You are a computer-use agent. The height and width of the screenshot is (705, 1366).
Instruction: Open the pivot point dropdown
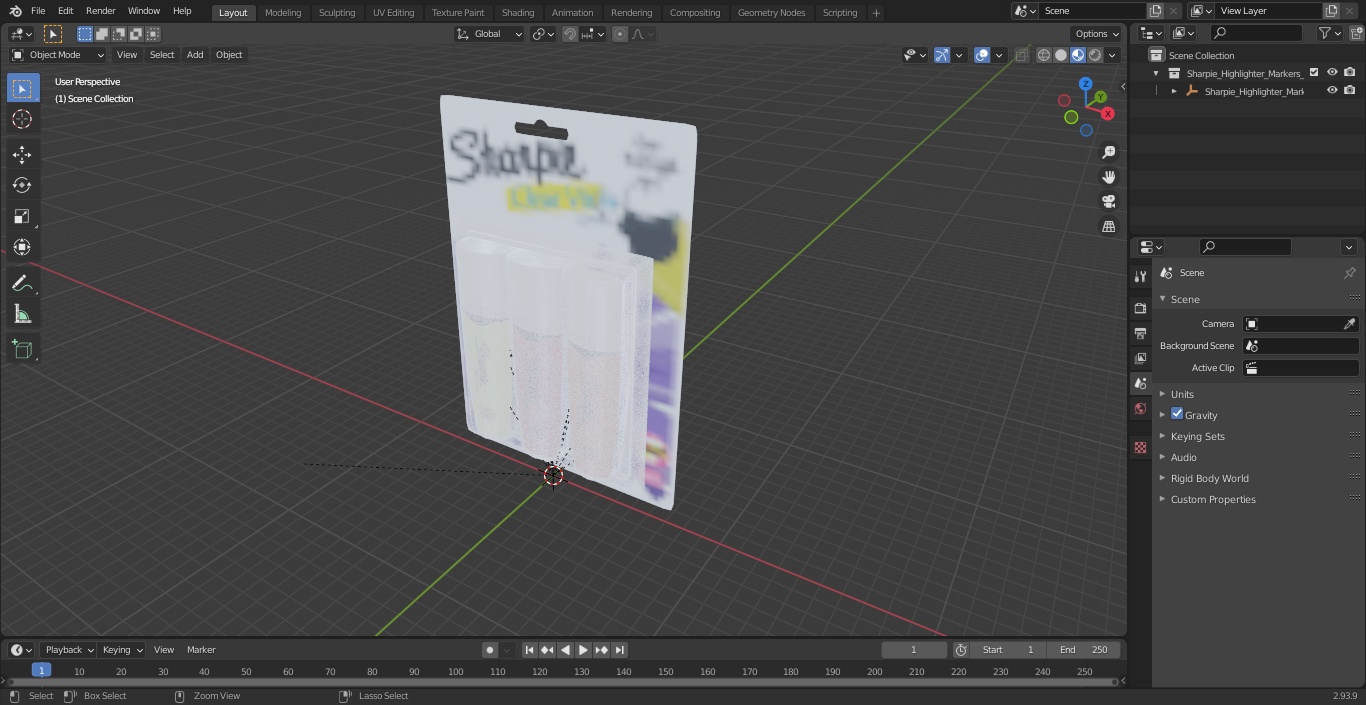pyautogui.click(x=543, y=34)
